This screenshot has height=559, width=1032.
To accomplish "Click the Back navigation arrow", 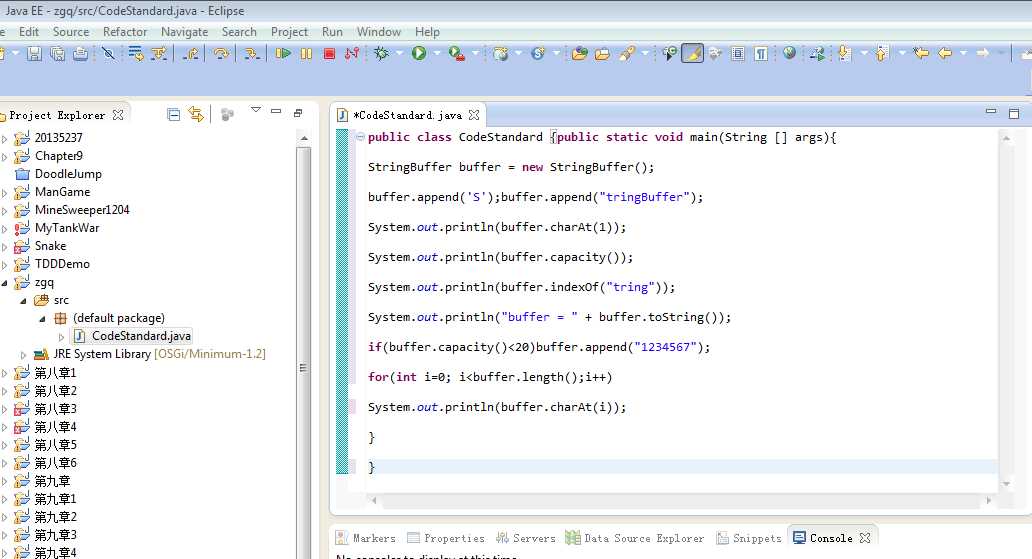I will coord(945,53).
